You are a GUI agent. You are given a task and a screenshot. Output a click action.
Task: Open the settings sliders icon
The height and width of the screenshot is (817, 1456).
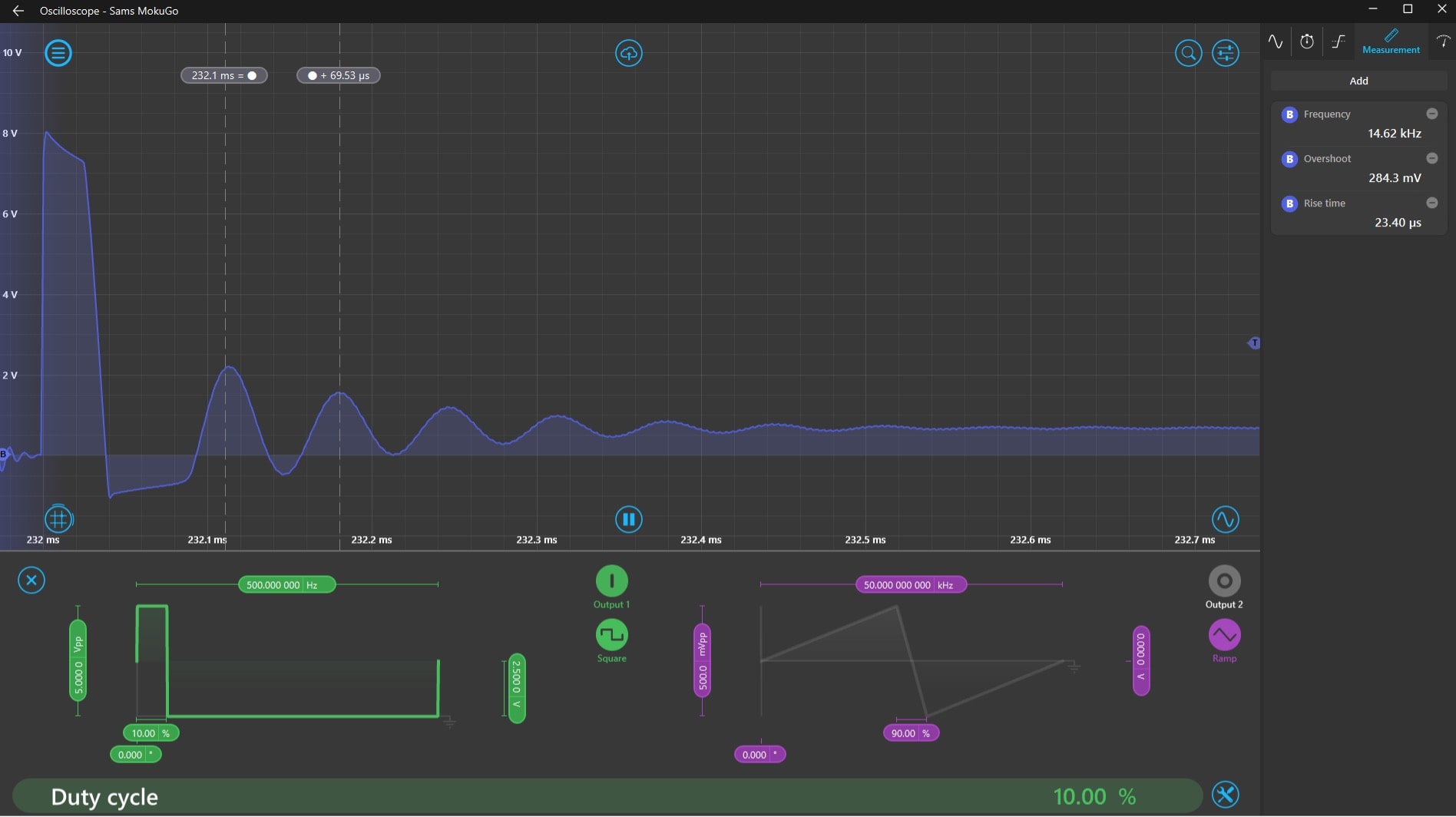(x=1225, y=53)
